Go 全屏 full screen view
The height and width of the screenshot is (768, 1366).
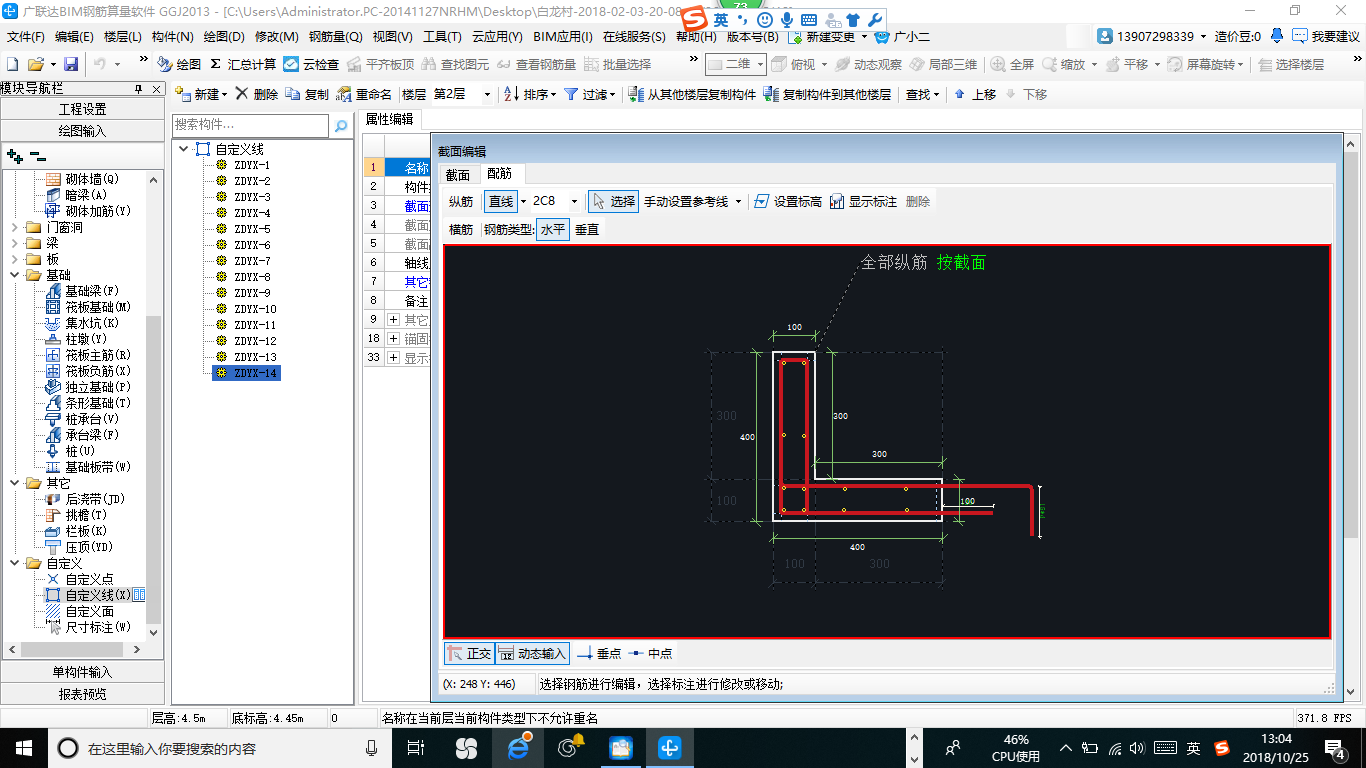1013,64
